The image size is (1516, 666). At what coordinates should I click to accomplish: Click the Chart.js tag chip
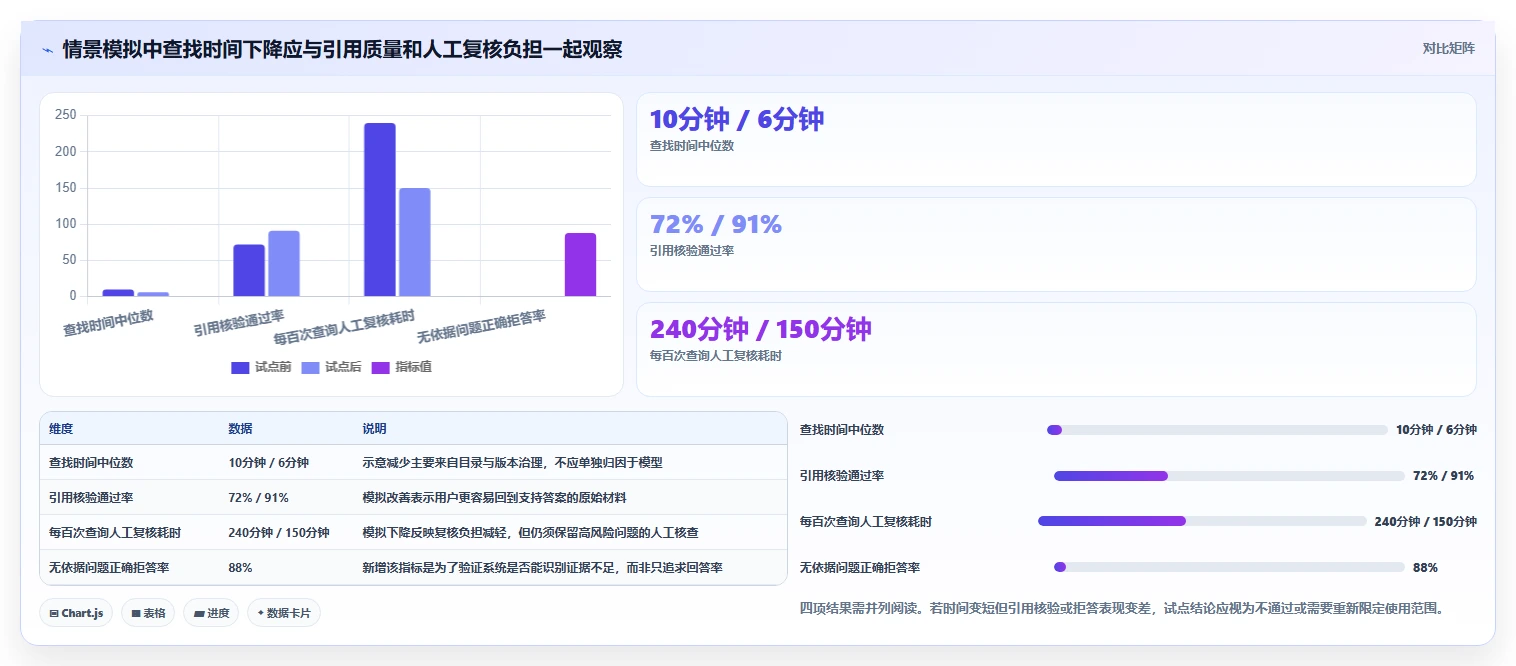point(76,613)
